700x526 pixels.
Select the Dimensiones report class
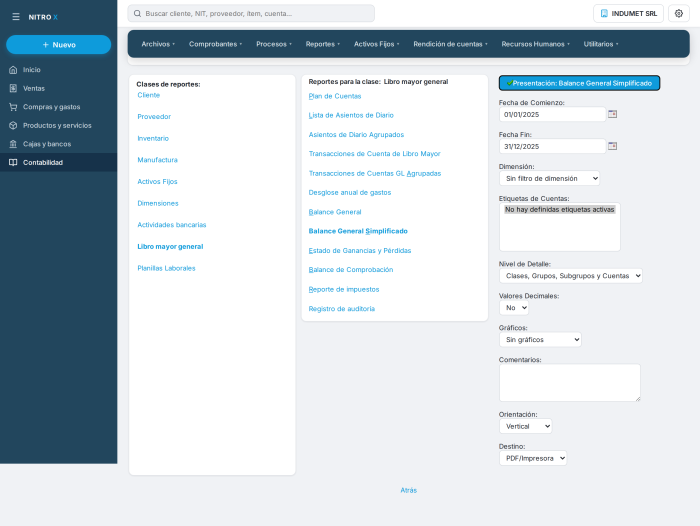coord(158,203)
